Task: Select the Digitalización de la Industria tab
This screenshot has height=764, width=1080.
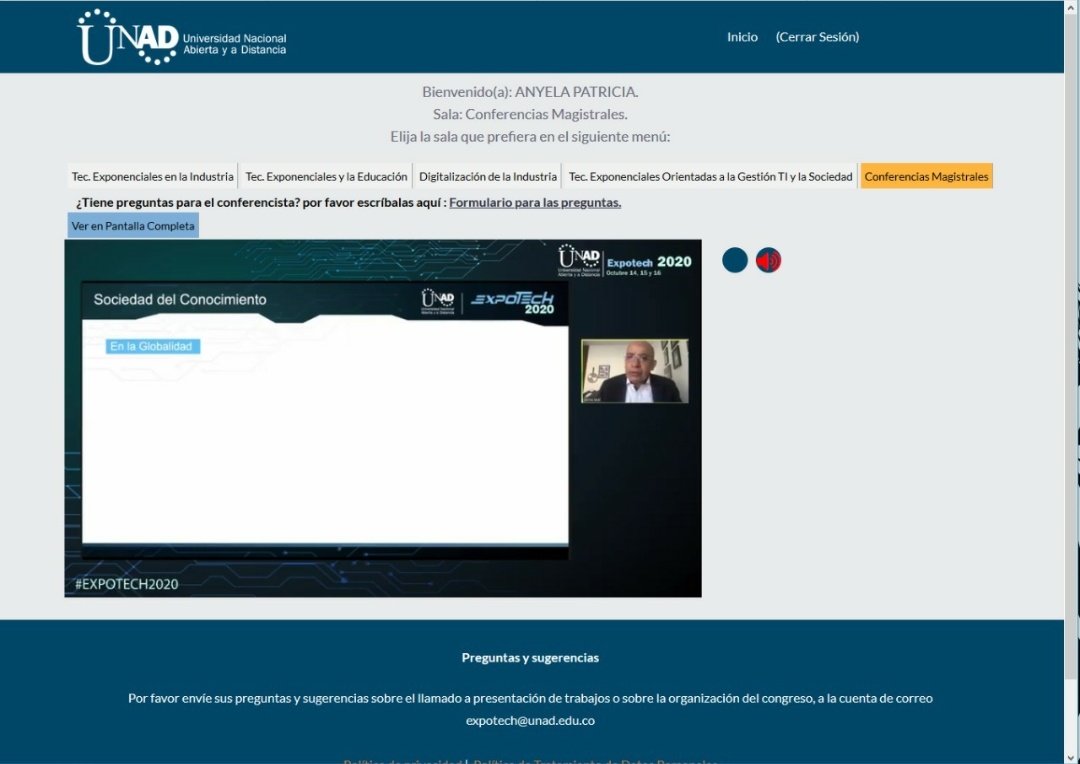Action: pos(487,175)
